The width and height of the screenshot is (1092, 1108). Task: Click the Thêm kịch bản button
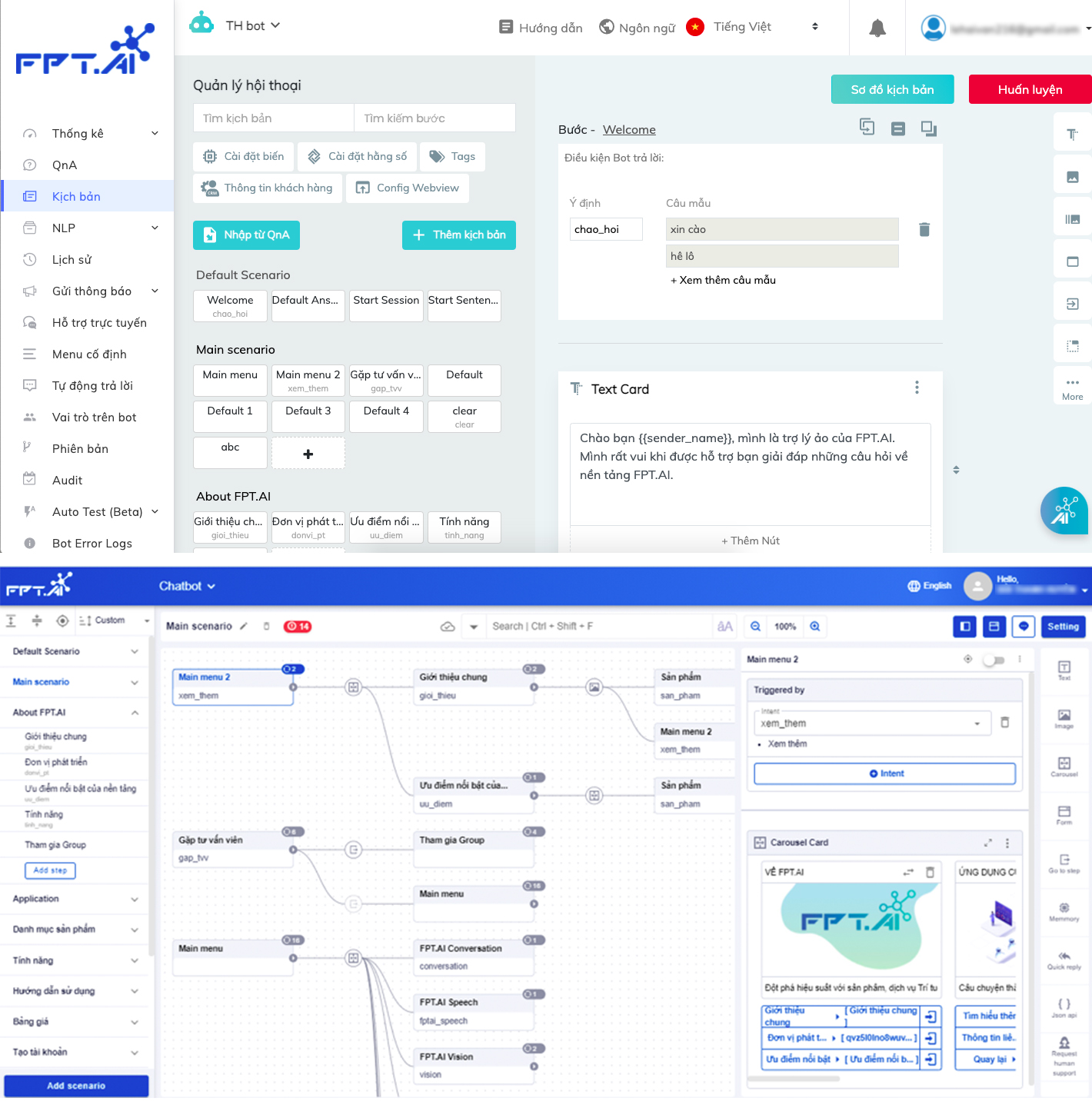[459, 235]
